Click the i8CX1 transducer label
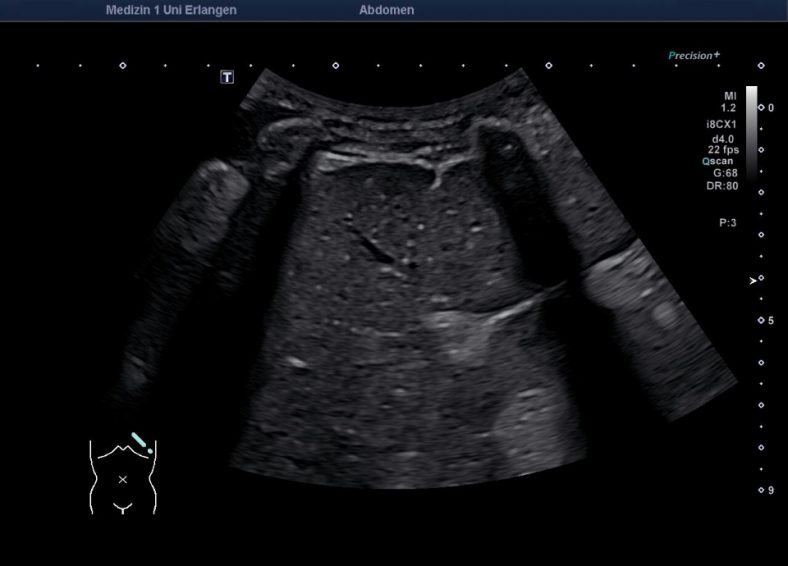The height and width of the screenshot is (566, 788). coord(721,125)
